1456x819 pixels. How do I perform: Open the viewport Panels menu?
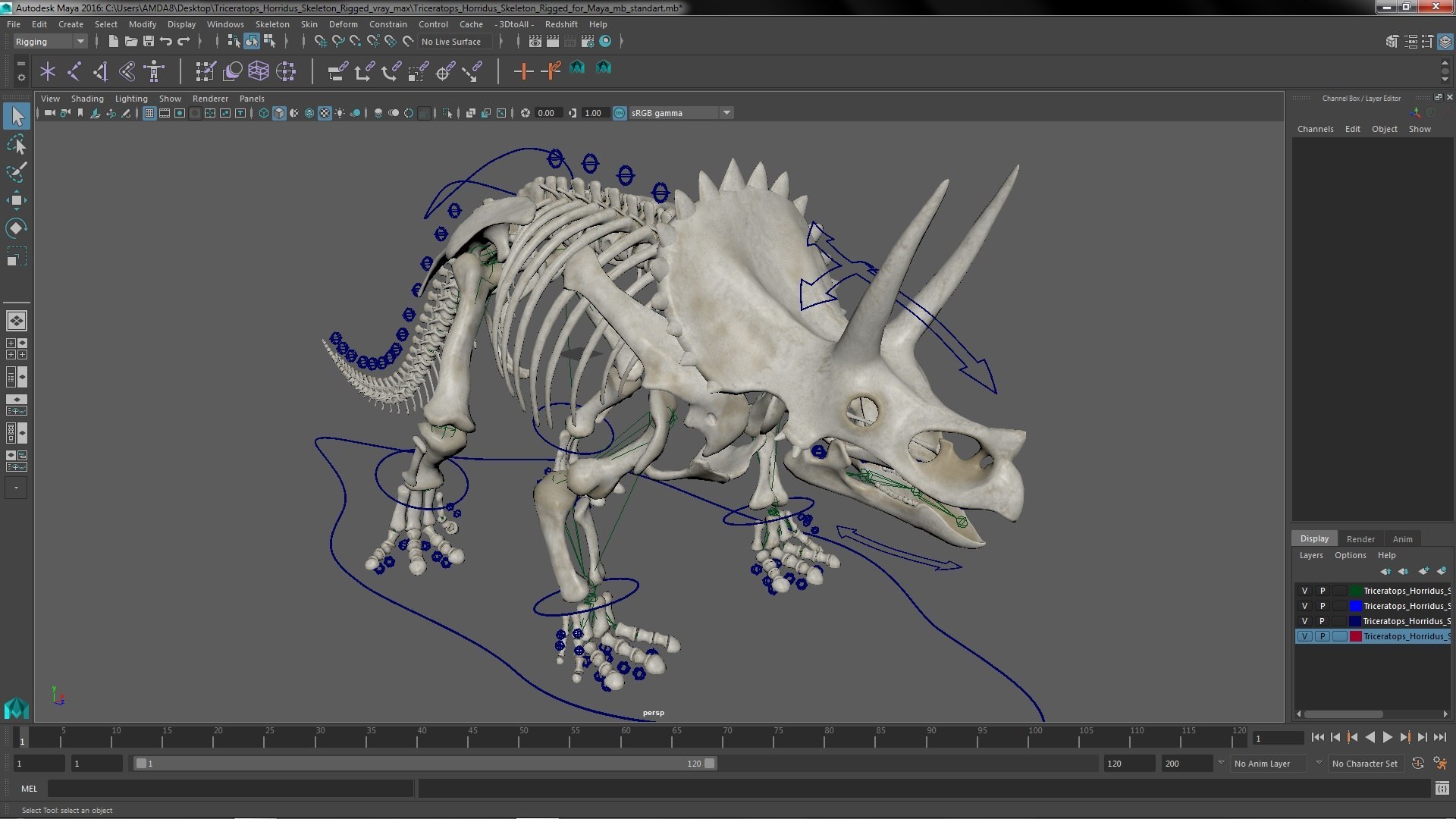pos(252,99)
